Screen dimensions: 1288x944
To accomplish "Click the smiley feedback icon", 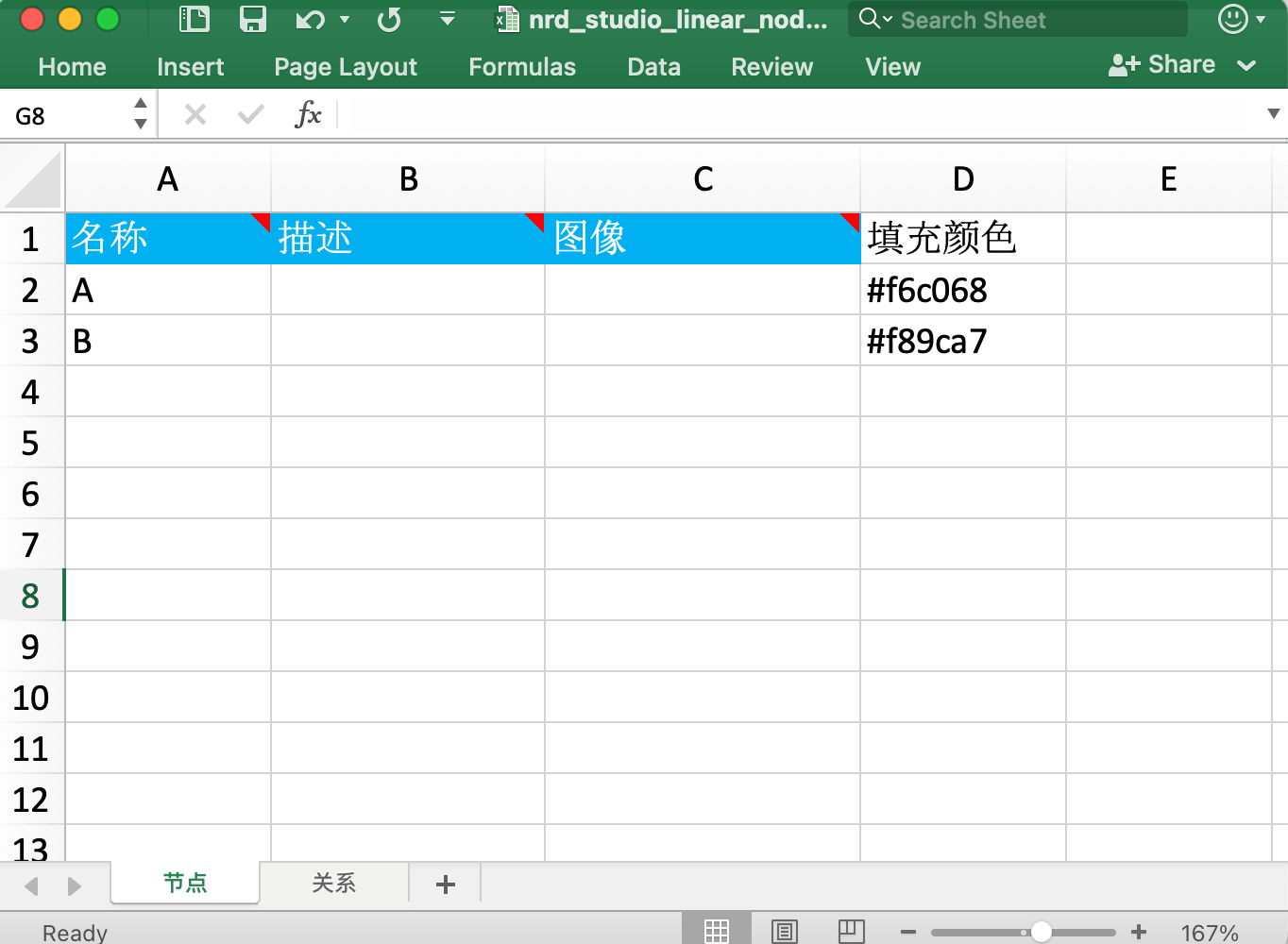I will 1232,19.
